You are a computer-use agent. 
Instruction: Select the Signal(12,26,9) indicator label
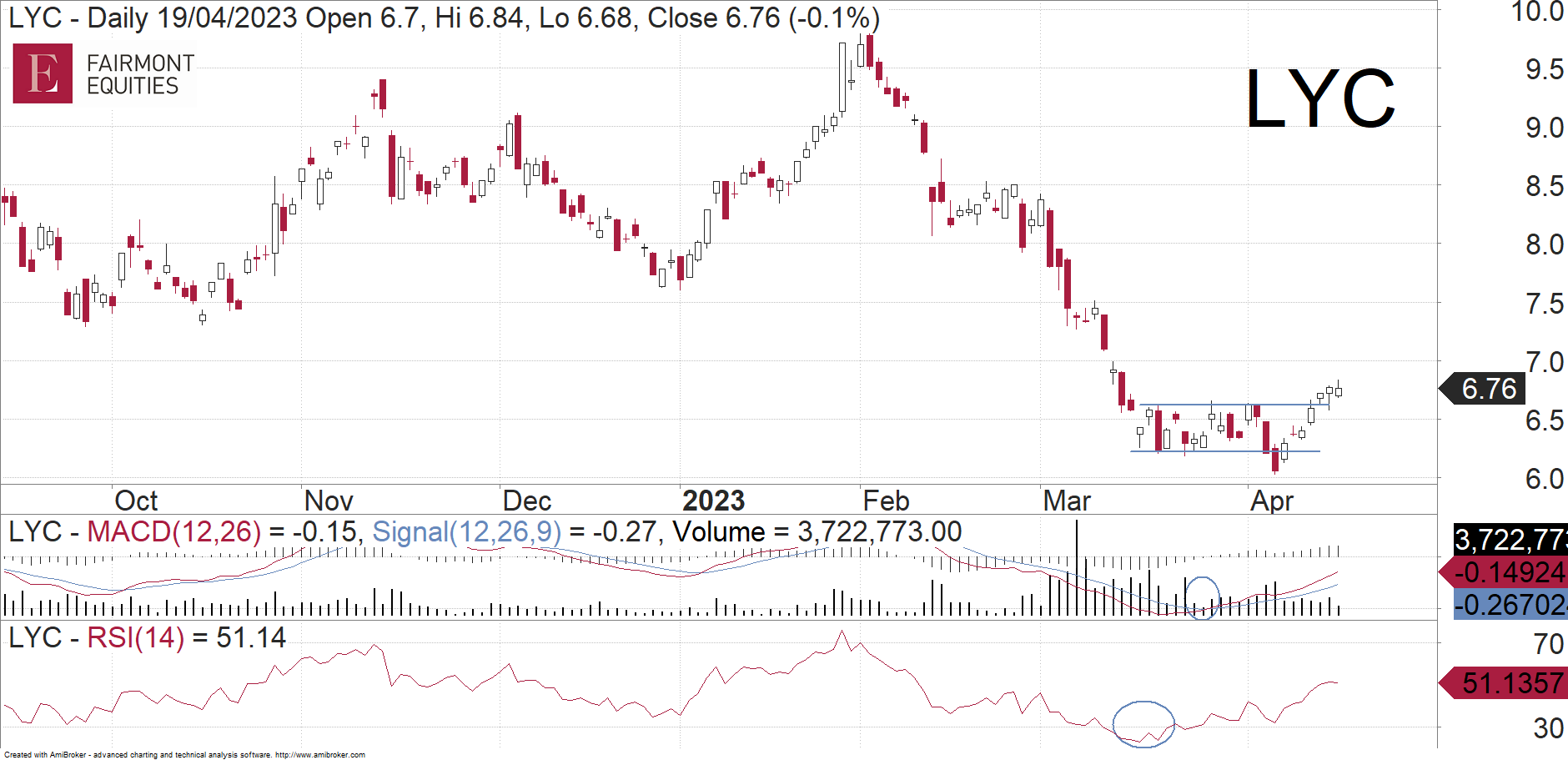pyautogui.click(x=466, y=531)
